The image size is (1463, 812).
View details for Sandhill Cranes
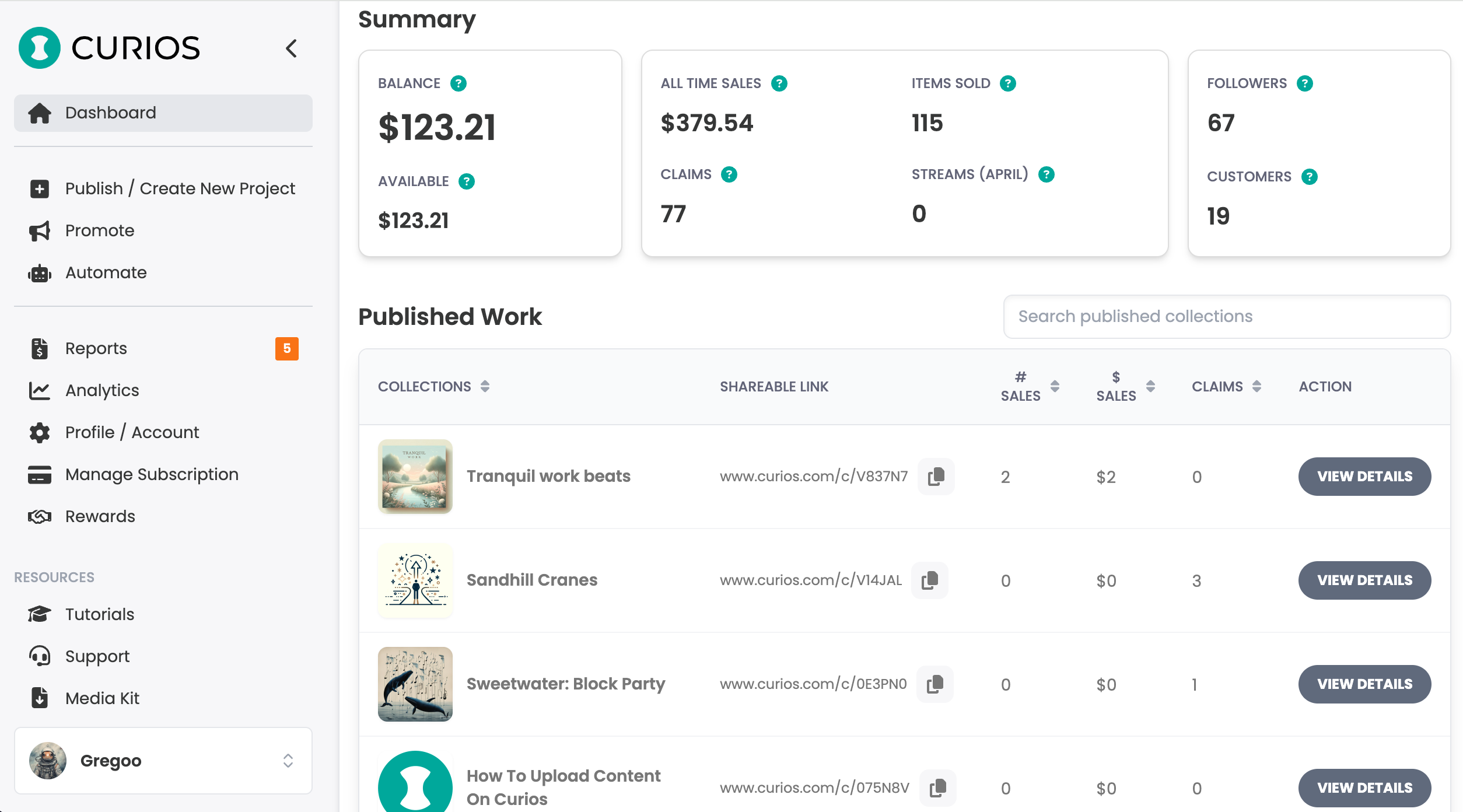click(x=1364, y=580)
